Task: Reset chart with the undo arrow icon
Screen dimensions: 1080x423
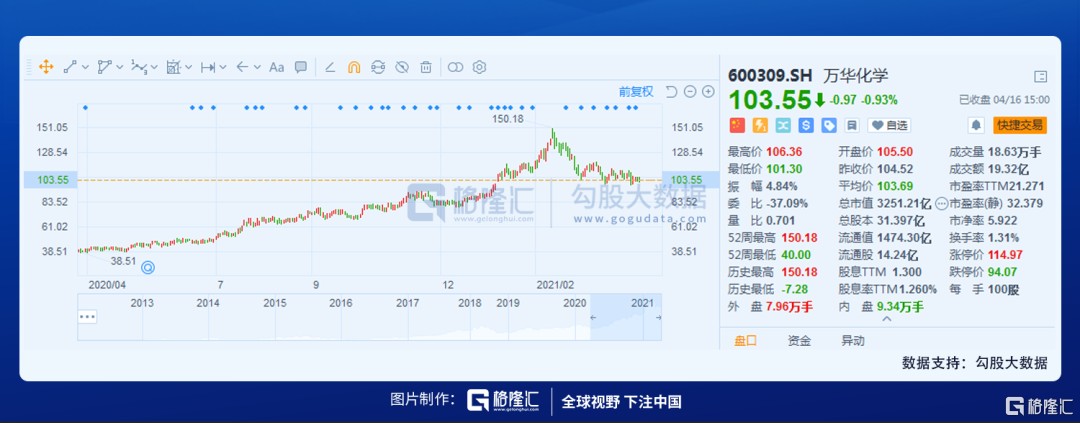Action: (672, 92)
